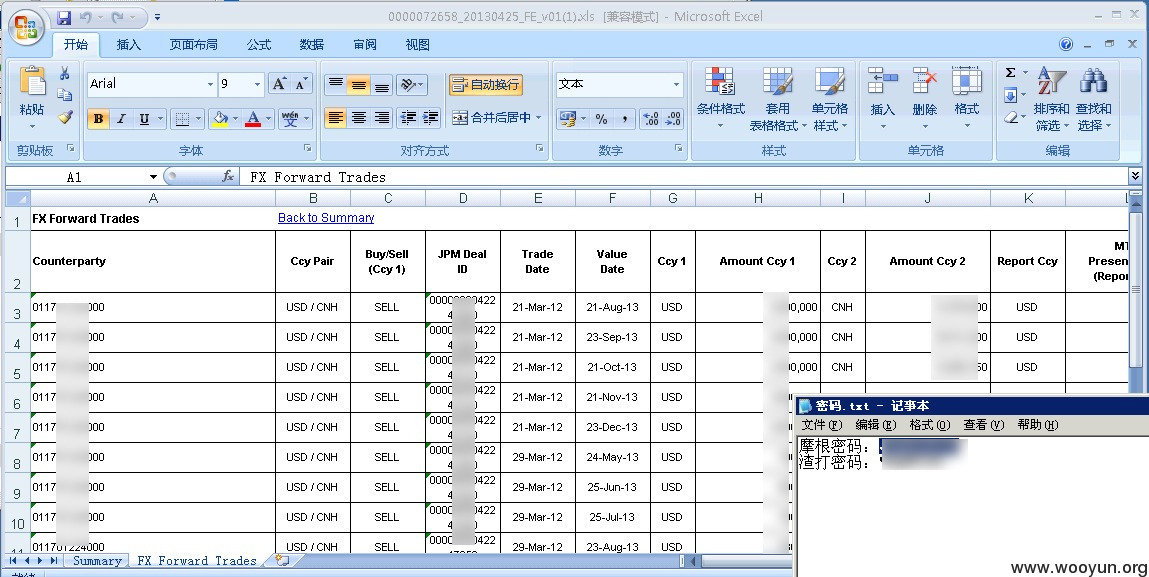The image size is (1149, 577).
Task: Open 查找和选择 find and select
Action: coord(1093,99)
